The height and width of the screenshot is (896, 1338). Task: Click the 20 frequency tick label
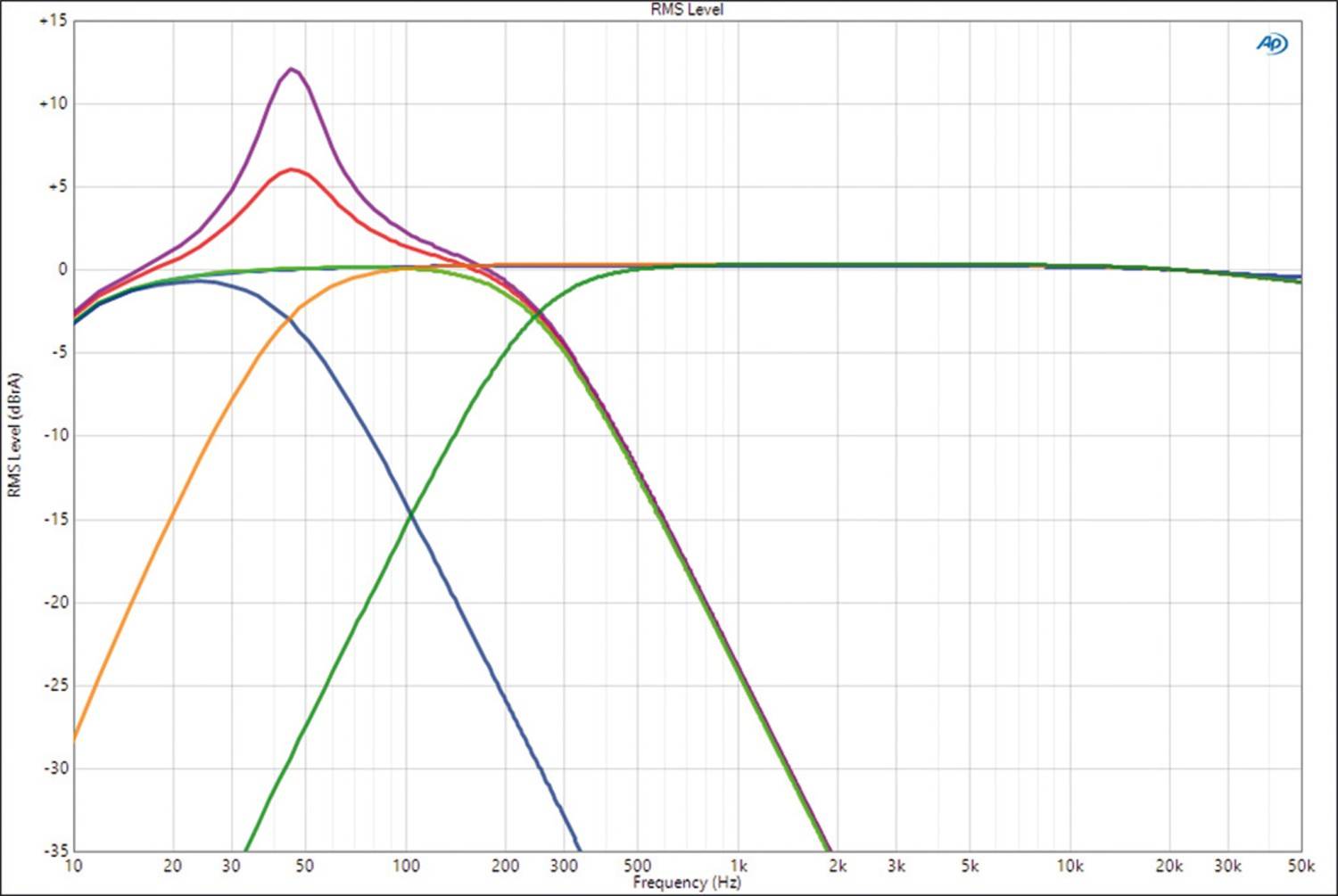[172, 866]
